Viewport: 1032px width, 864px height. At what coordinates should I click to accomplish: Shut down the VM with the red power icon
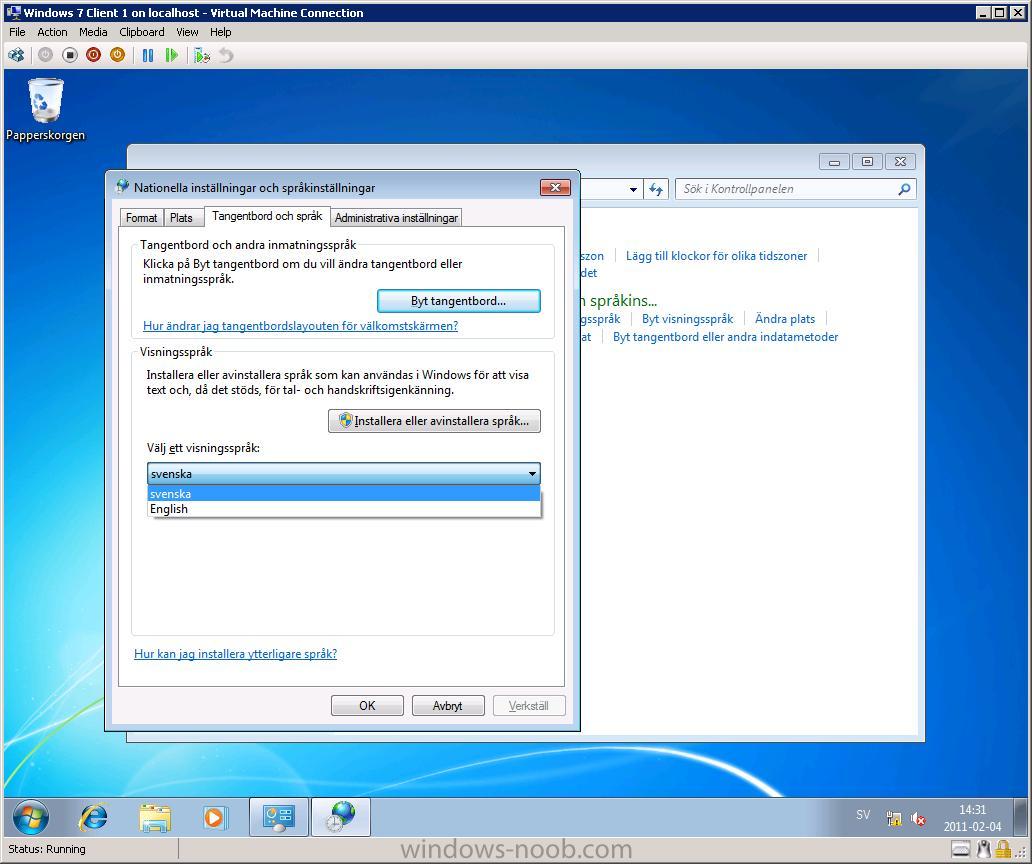point(93,55)
